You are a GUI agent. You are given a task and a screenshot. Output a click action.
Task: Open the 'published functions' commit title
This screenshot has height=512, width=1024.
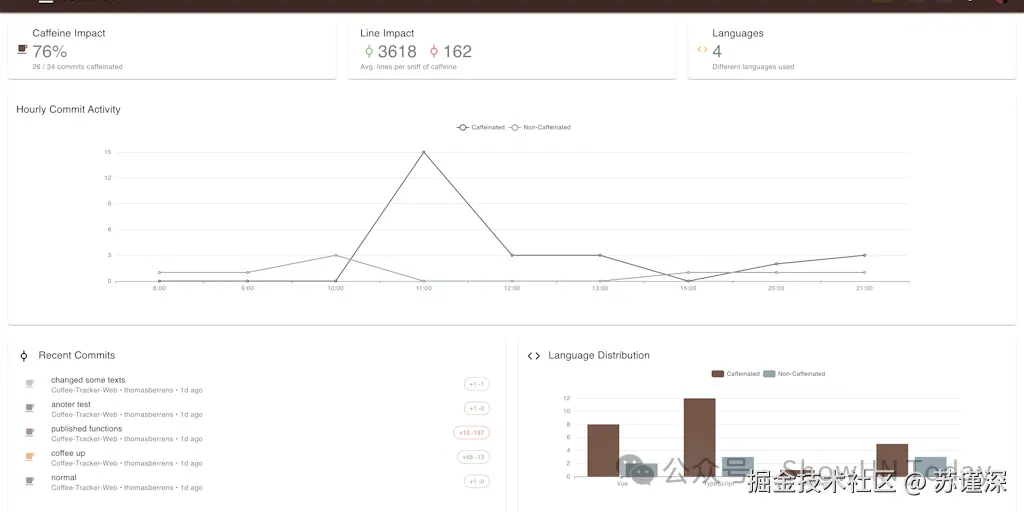point(86,428)
